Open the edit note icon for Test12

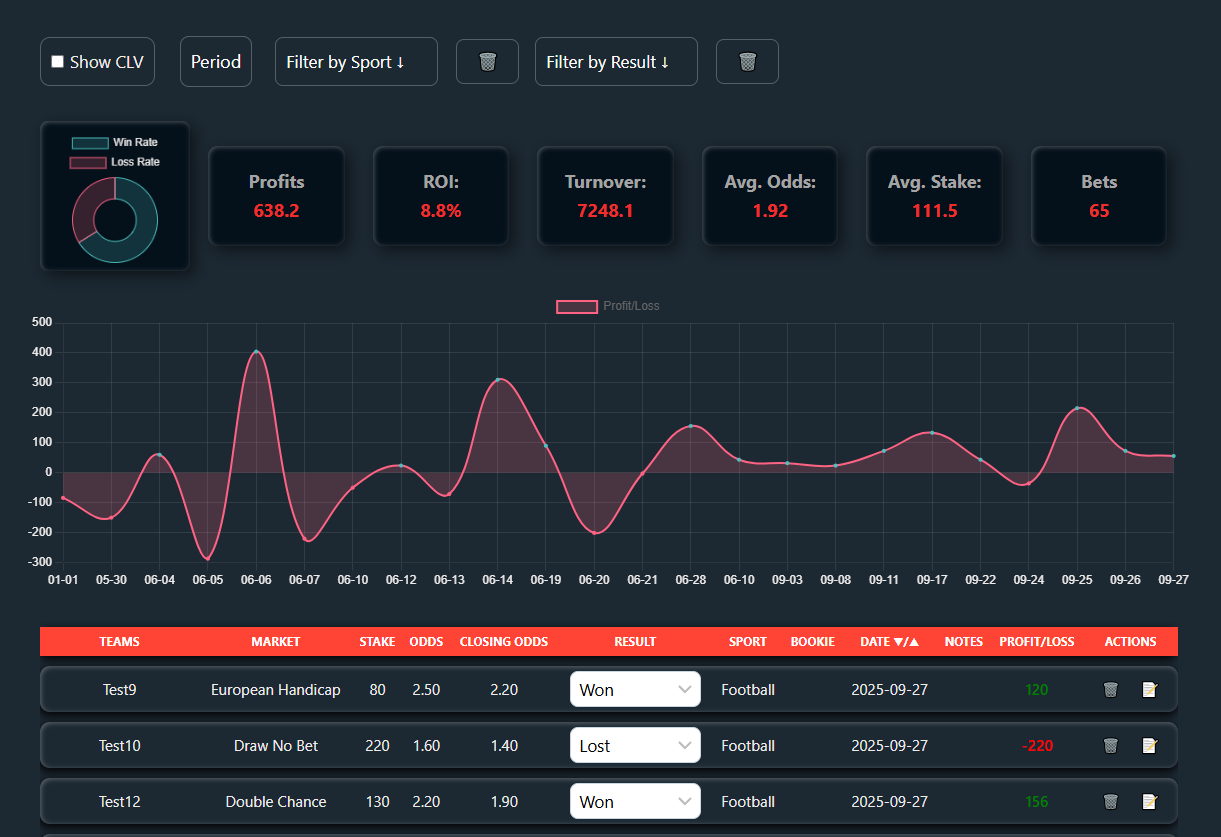click(1150, 802)
